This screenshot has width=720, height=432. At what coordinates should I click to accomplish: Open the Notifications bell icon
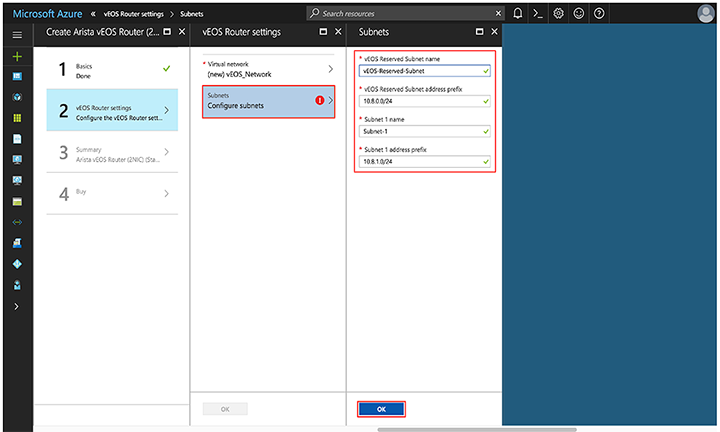pos(518,13)
